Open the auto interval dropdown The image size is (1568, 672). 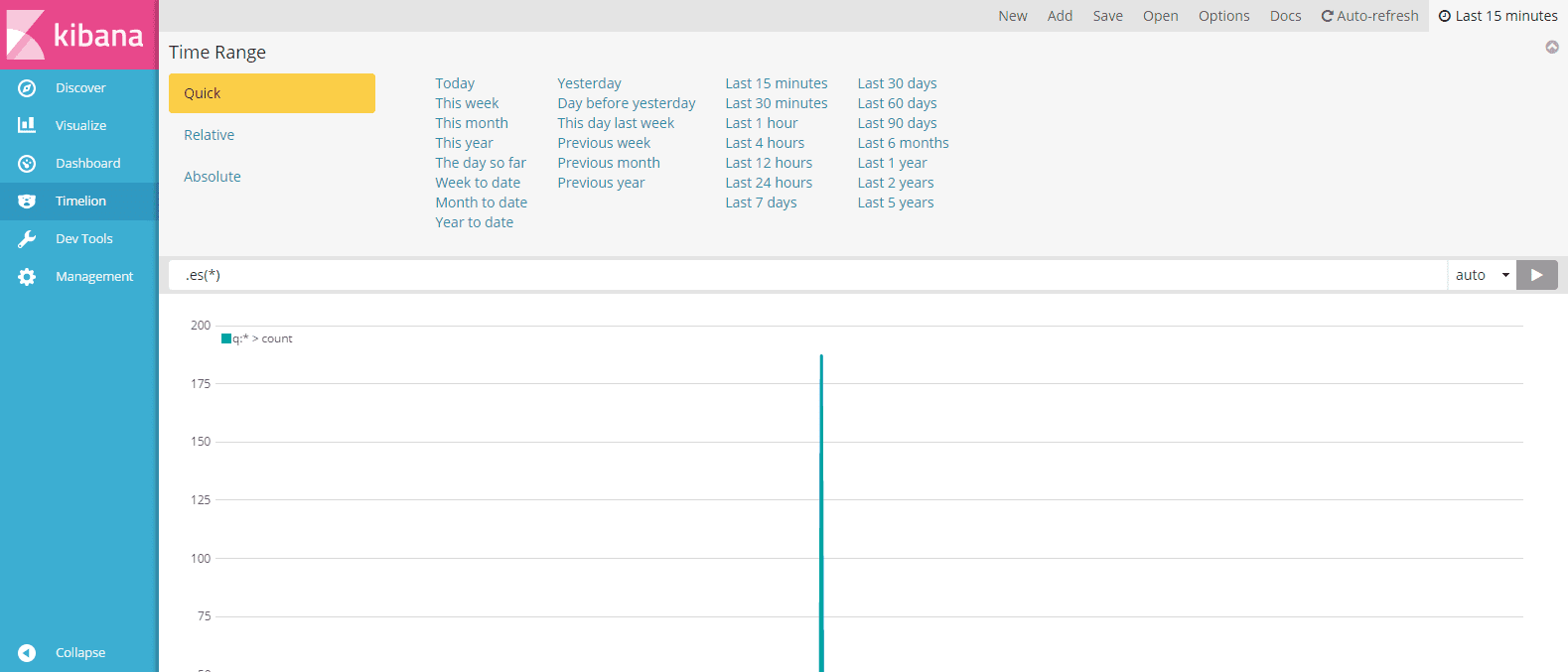tap(1482, 275)
